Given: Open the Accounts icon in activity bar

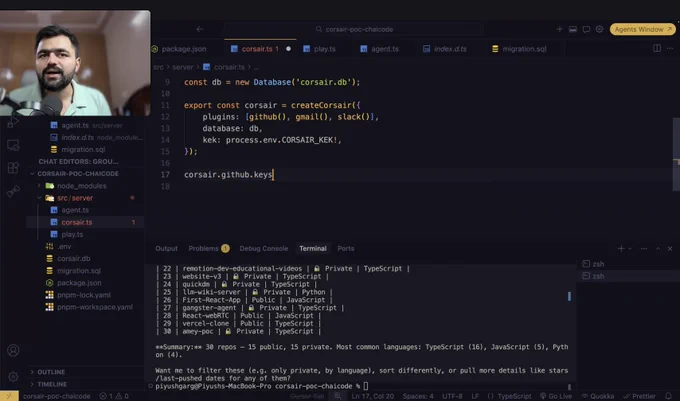Looking at the screenshot, I should [13, 350].
